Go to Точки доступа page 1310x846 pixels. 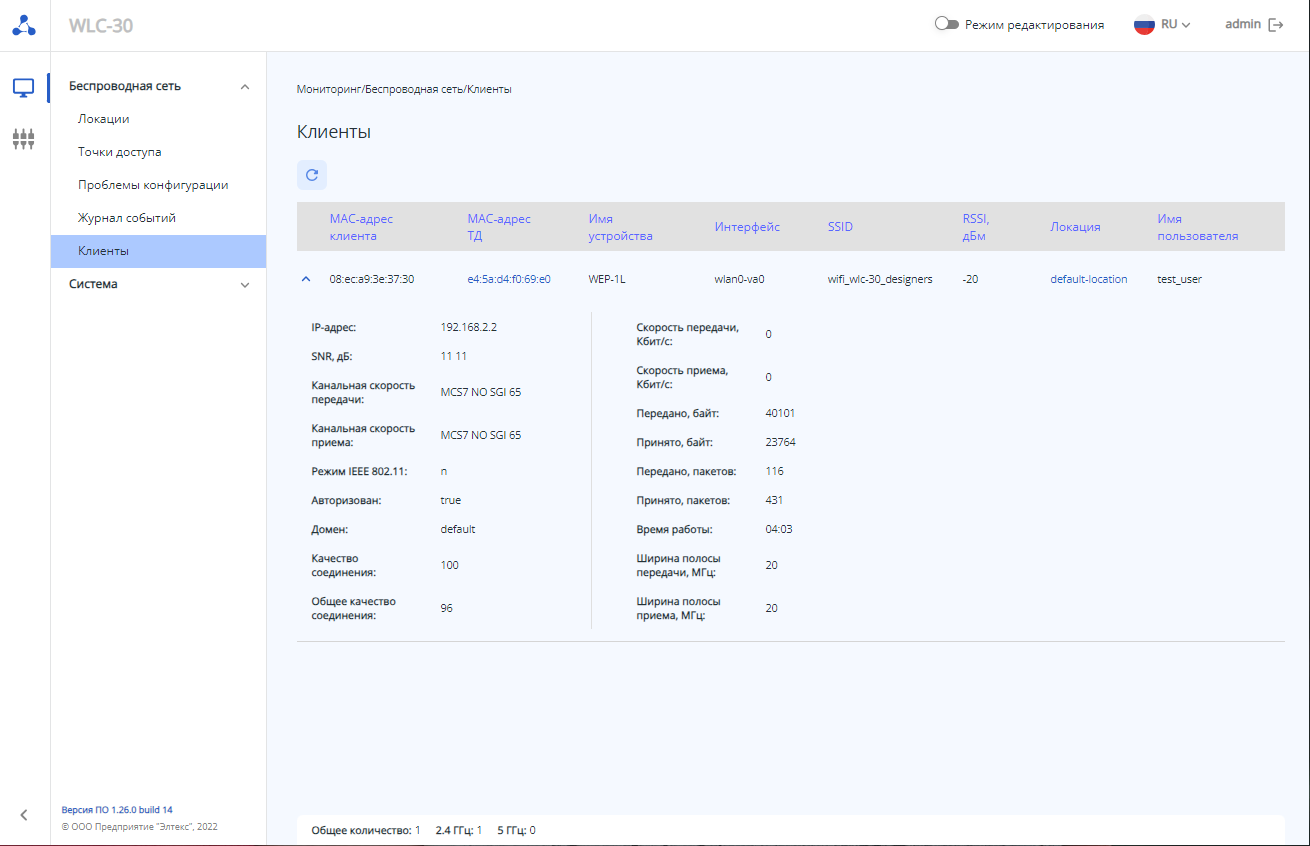point(120,152)
